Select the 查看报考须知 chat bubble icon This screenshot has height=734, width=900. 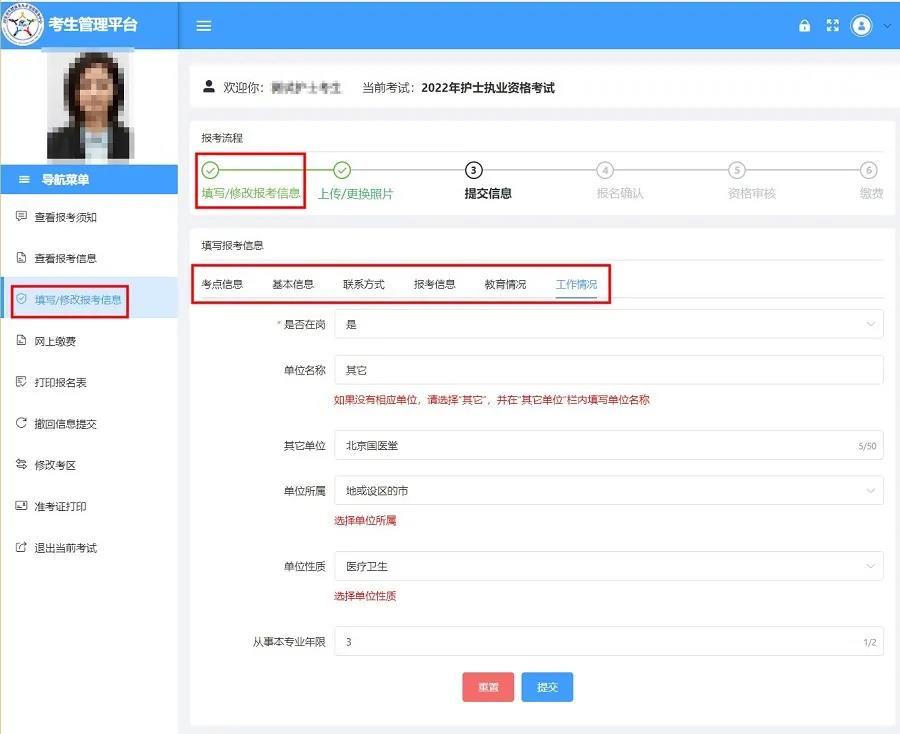(22, 217)
